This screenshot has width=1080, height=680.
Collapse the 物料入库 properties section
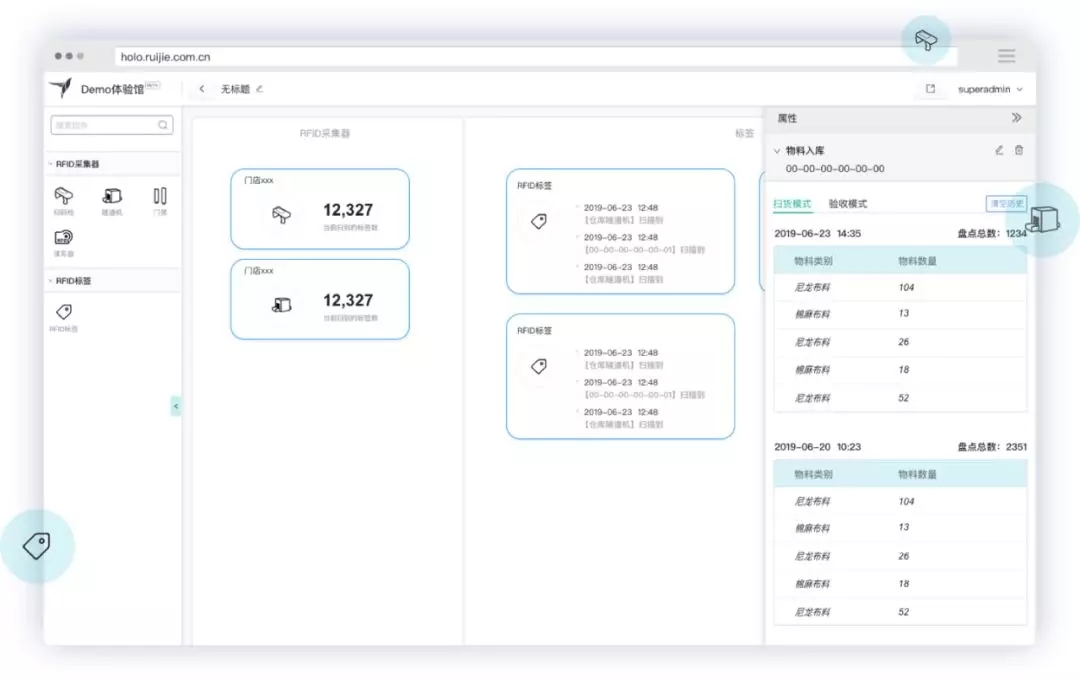[x=777, y=151]
